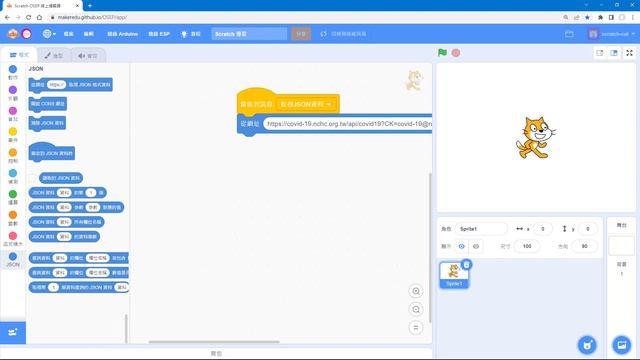Open a new browser tab with the plus
Screen dimensions: 640x360
(x=90, y=5)
